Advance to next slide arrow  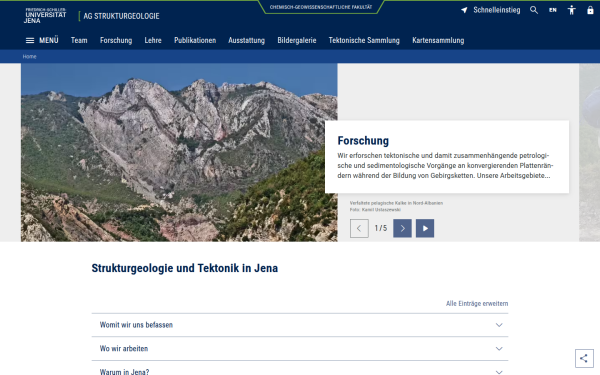click(402, 228)
